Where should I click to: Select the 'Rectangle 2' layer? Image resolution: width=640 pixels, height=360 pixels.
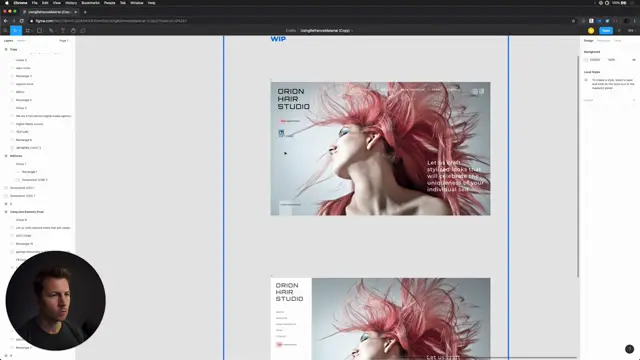point(24,76)
